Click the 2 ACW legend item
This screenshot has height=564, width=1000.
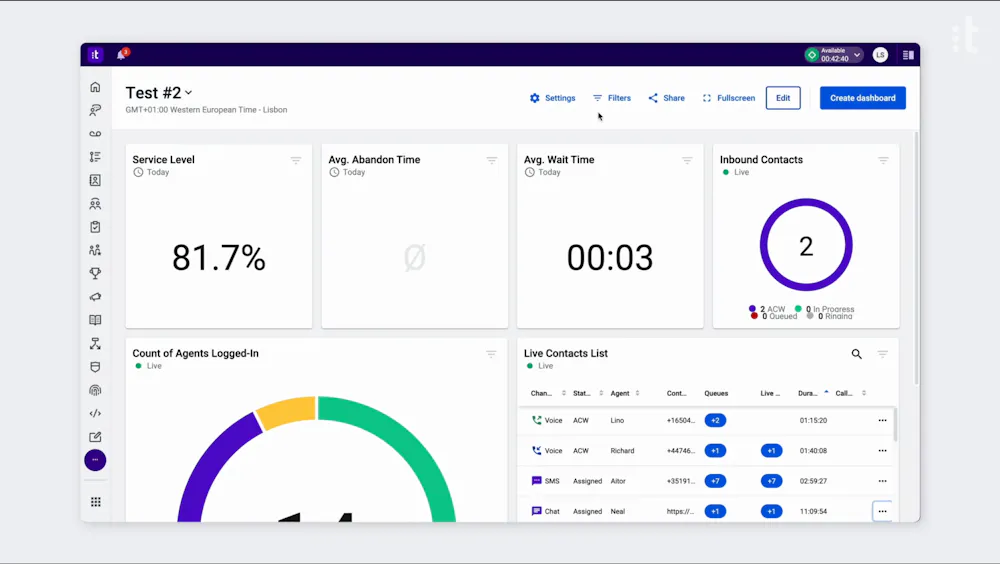[767, 309]
